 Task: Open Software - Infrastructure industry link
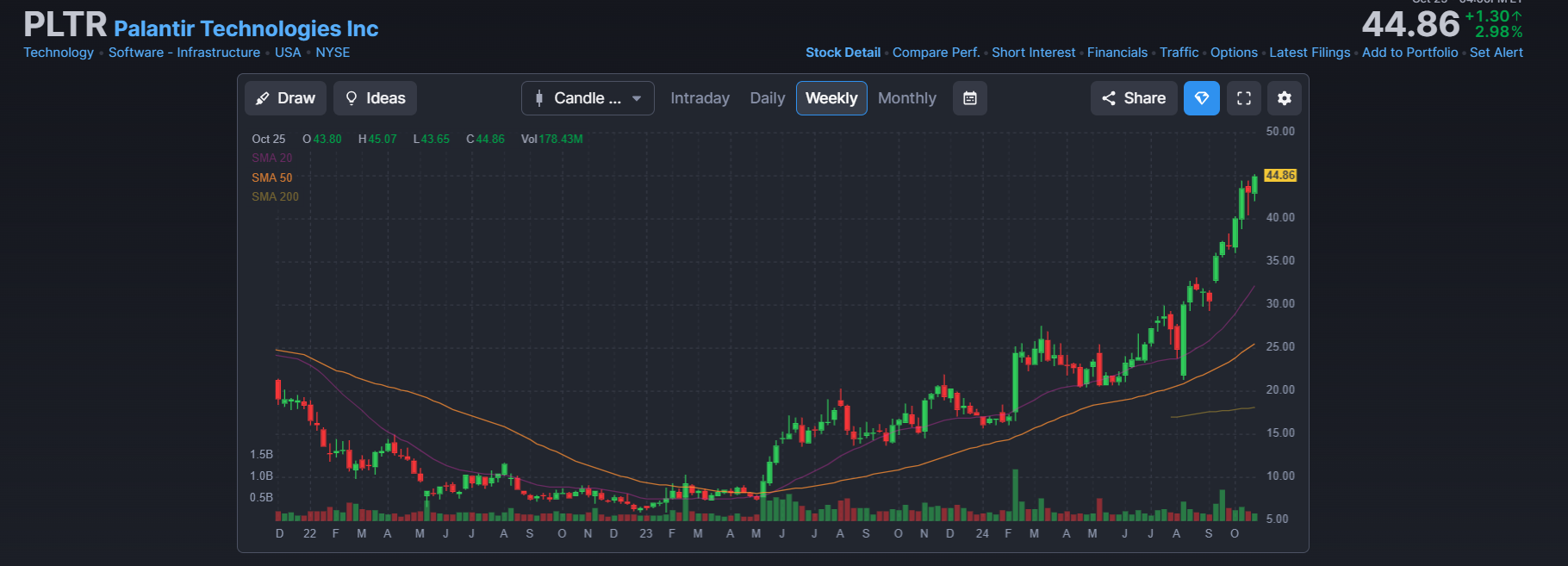[x=184, y=53]
